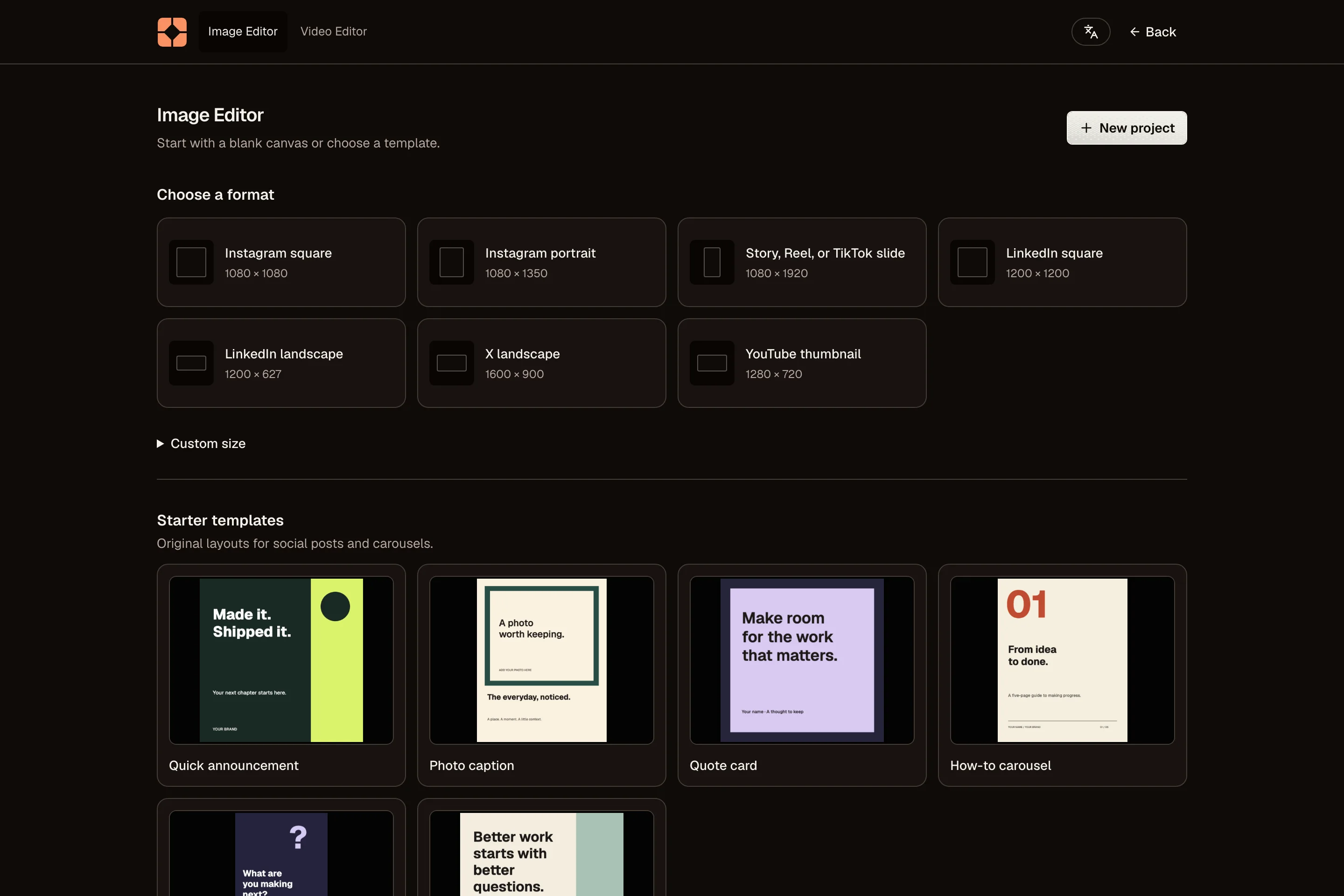Click the Starter templates heading
The image size is (1344, 896).
[x=220, y=520]
